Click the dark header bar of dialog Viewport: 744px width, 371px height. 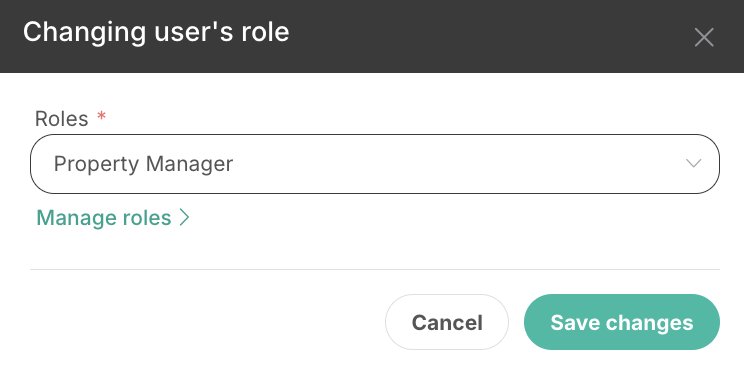click(372, 36)
